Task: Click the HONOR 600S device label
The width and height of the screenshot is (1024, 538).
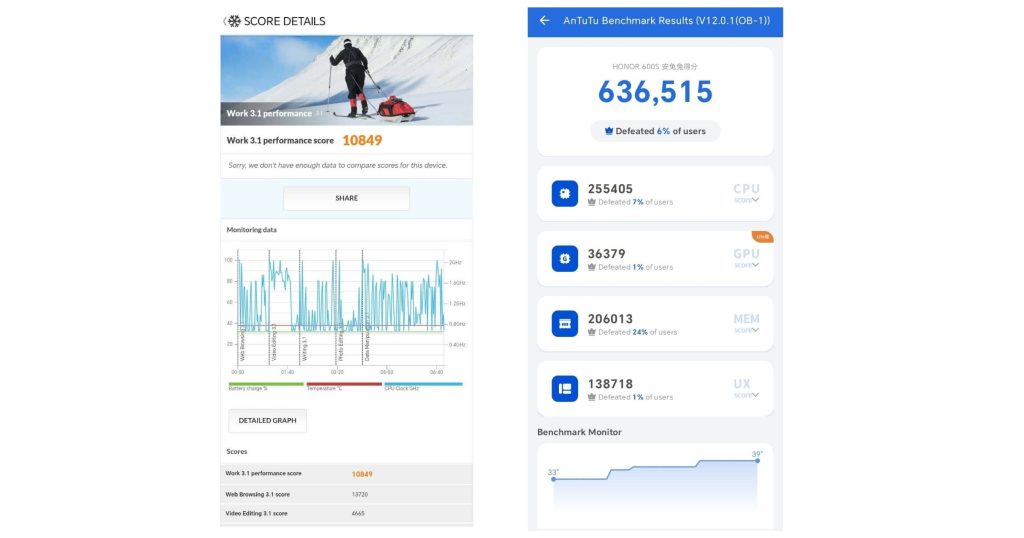Action: click(x=655, y=67)
